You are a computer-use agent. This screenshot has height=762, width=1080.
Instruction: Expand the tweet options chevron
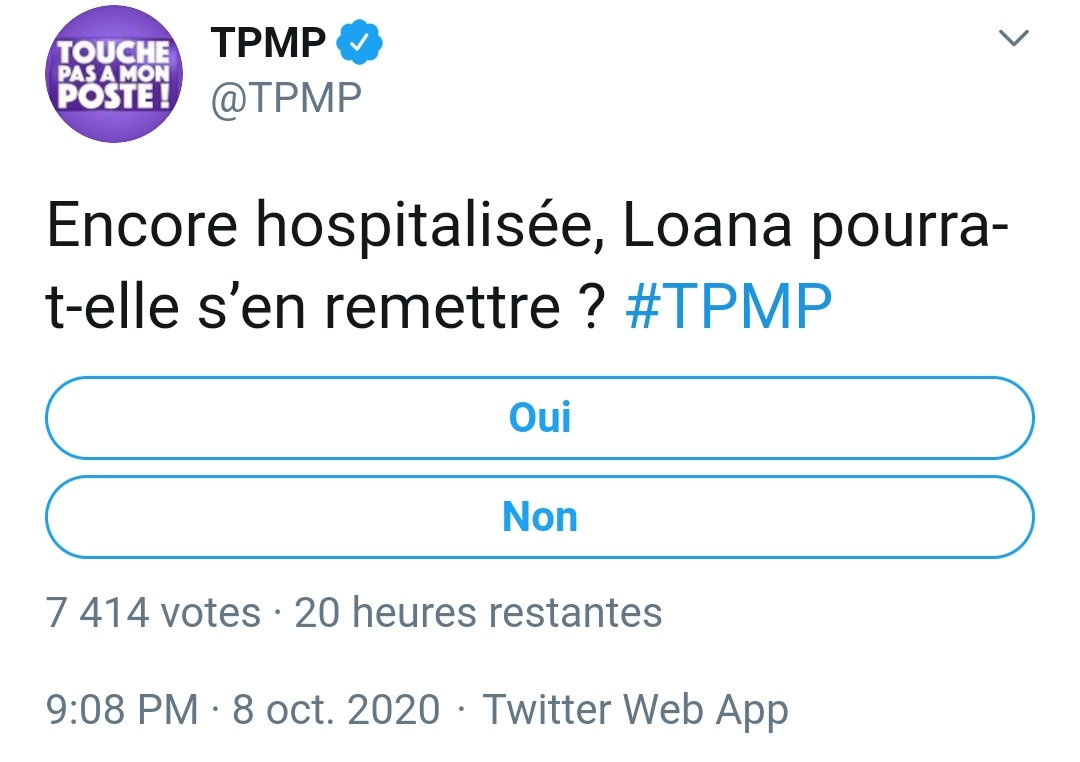1014,40
